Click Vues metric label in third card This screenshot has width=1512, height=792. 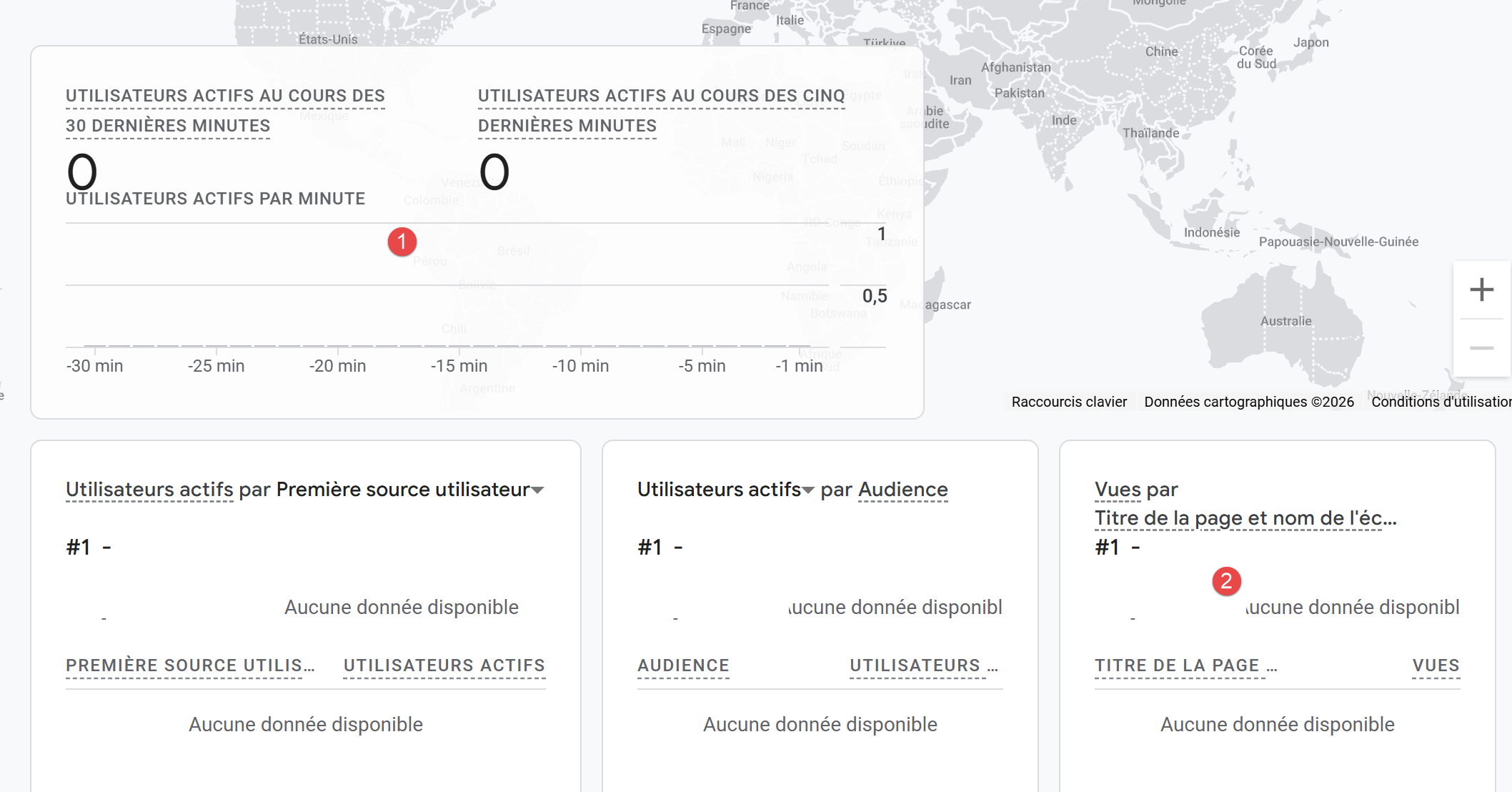tap(1118, 490)
